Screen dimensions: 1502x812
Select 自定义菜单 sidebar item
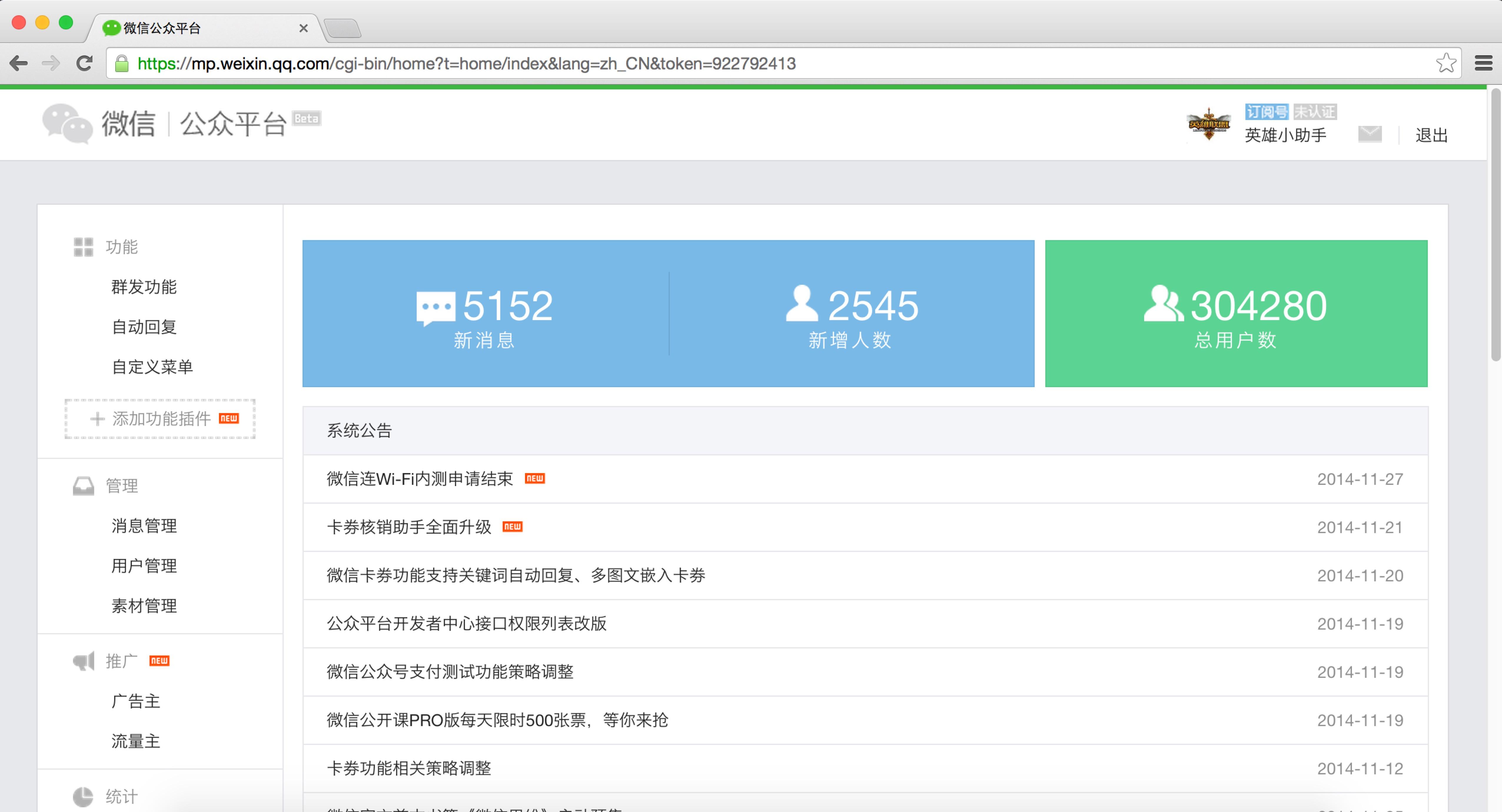[x=152, y=367]
